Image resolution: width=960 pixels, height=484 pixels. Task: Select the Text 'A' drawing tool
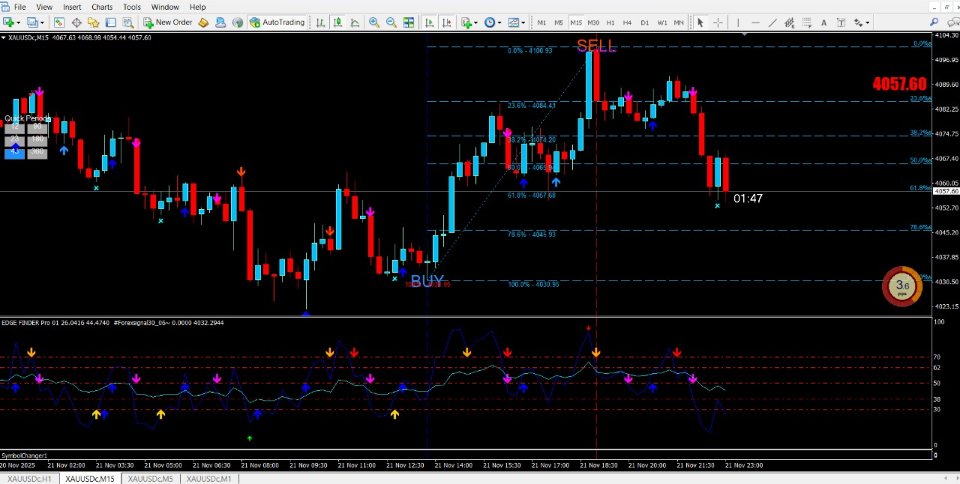[x=825, y=23]
